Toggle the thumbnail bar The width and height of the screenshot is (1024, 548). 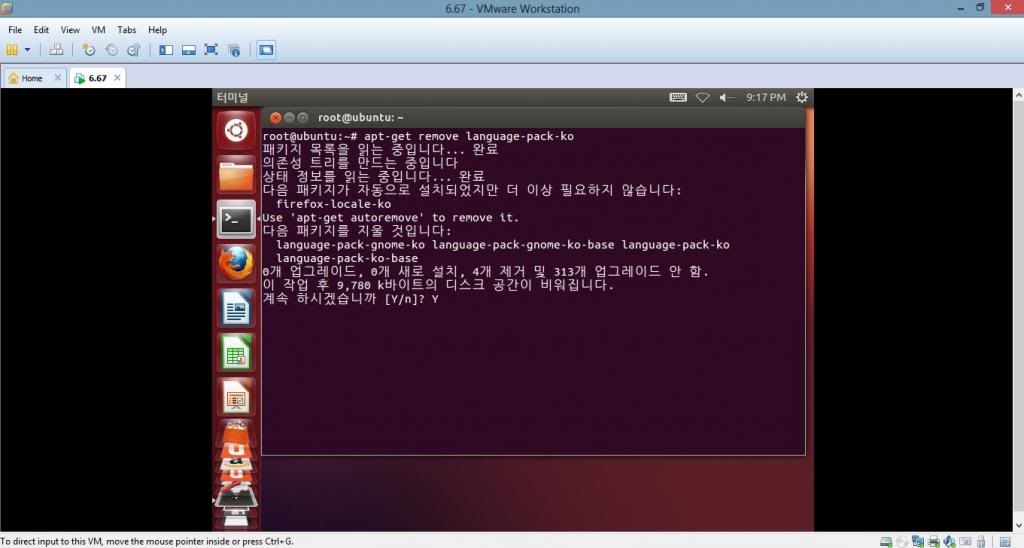189,50
